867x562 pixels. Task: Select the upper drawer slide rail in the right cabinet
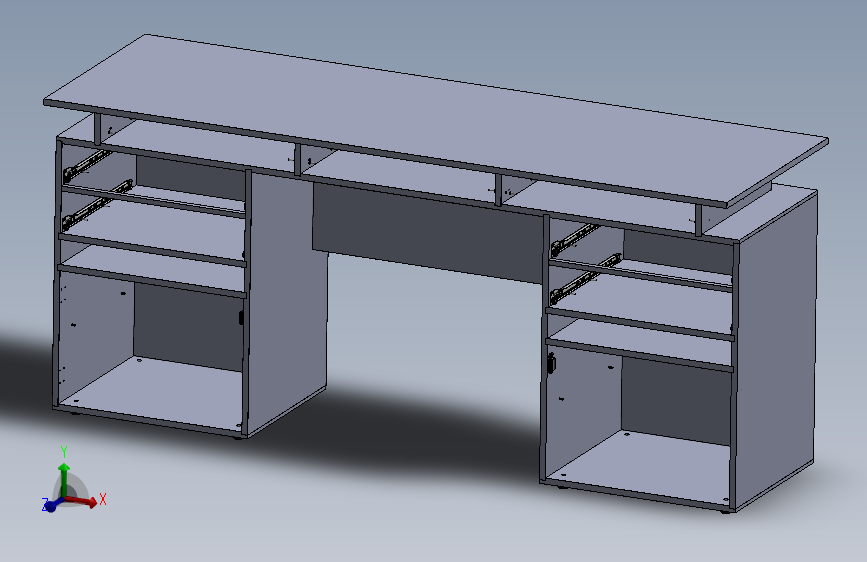[x=575, y=238]
